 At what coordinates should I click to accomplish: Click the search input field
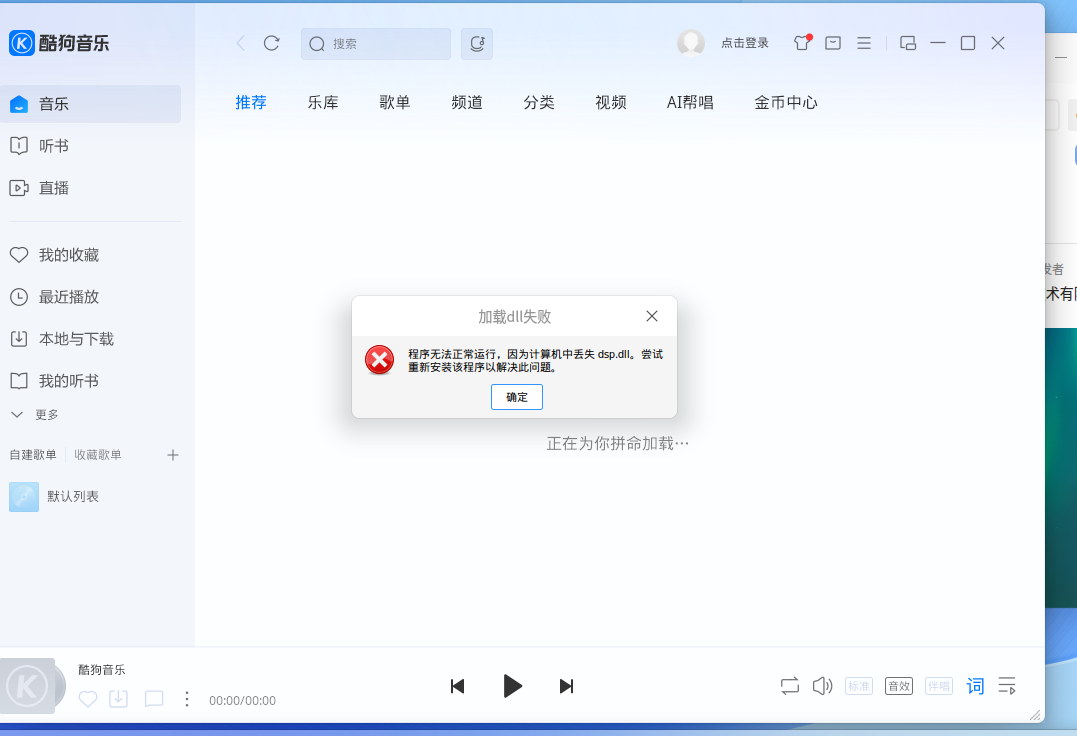[376, 44]
